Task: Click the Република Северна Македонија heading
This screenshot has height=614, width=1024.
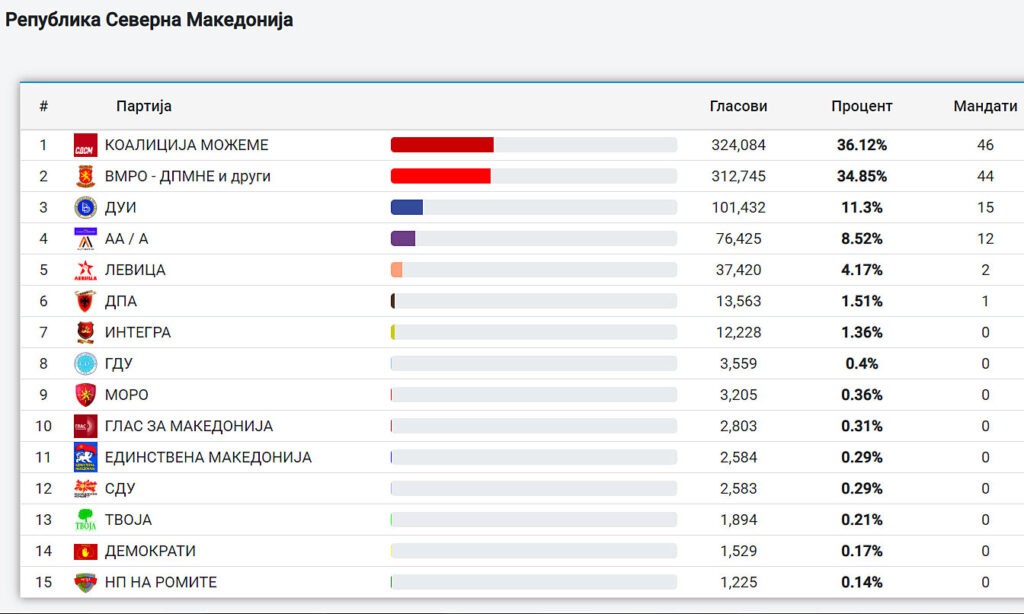Action: (x=150, y=20)
